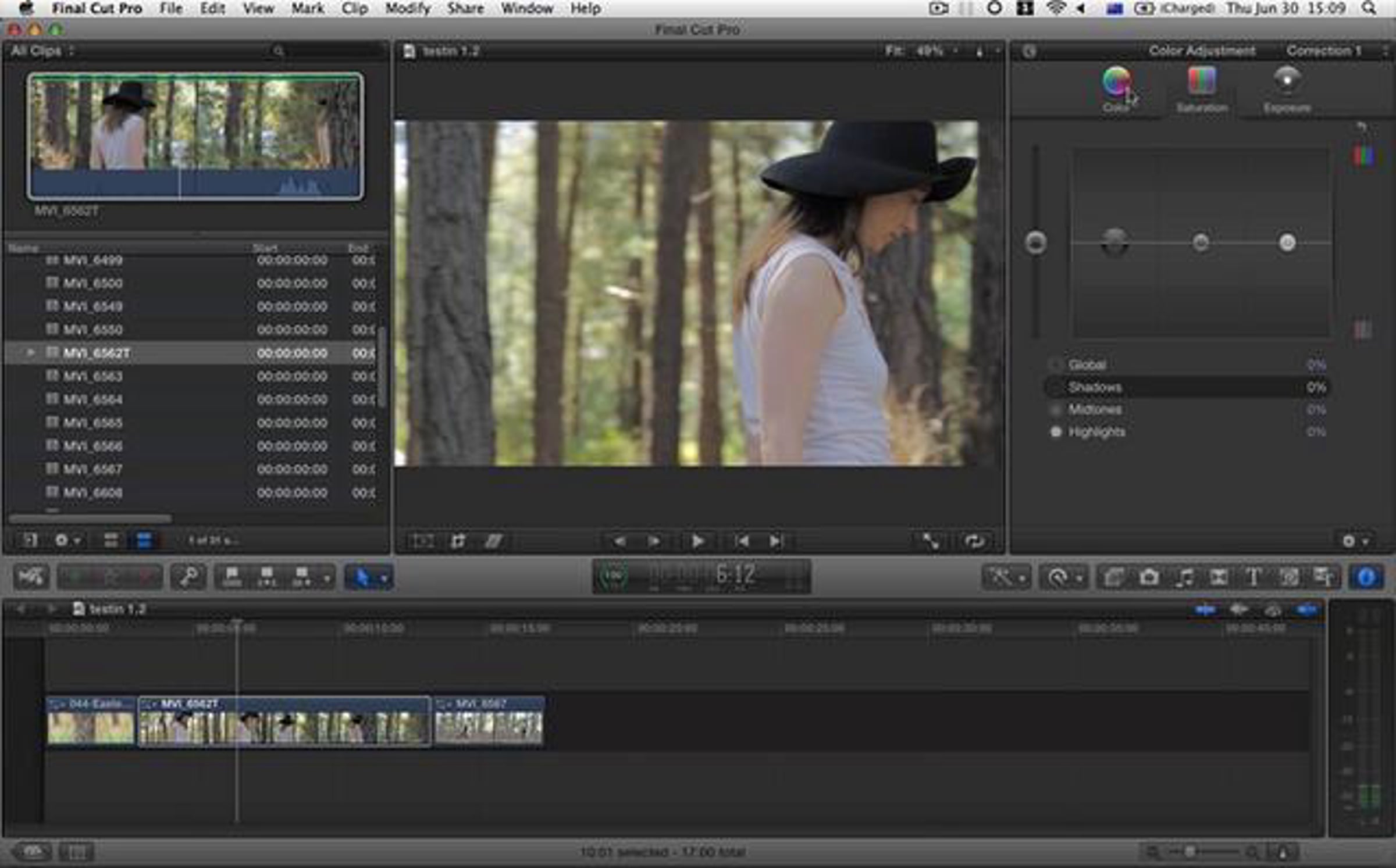
Task: Open the Music and Sound browser
Action: point(1184,577)
